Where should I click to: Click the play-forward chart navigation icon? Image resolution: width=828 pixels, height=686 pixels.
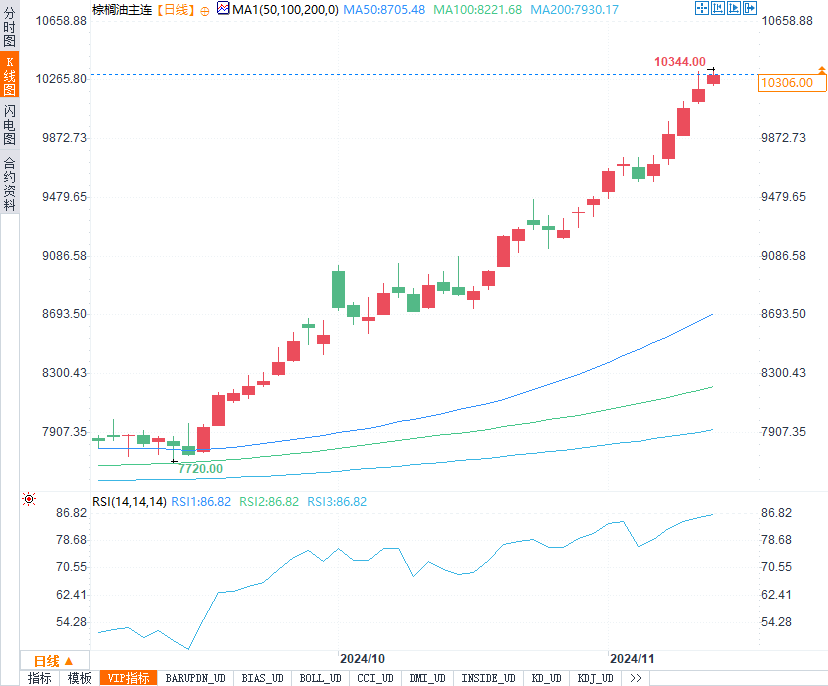[733, 9]
